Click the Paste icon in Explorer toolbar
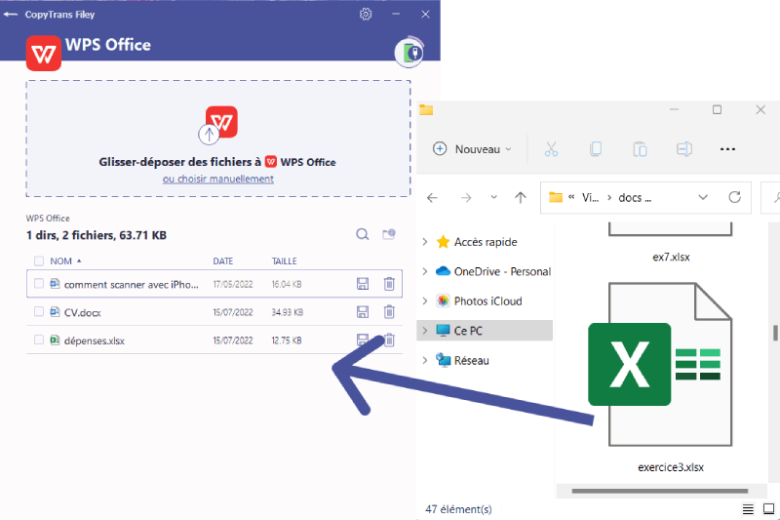The width and height of the screenshot is (780, 520). click(640, 149)
